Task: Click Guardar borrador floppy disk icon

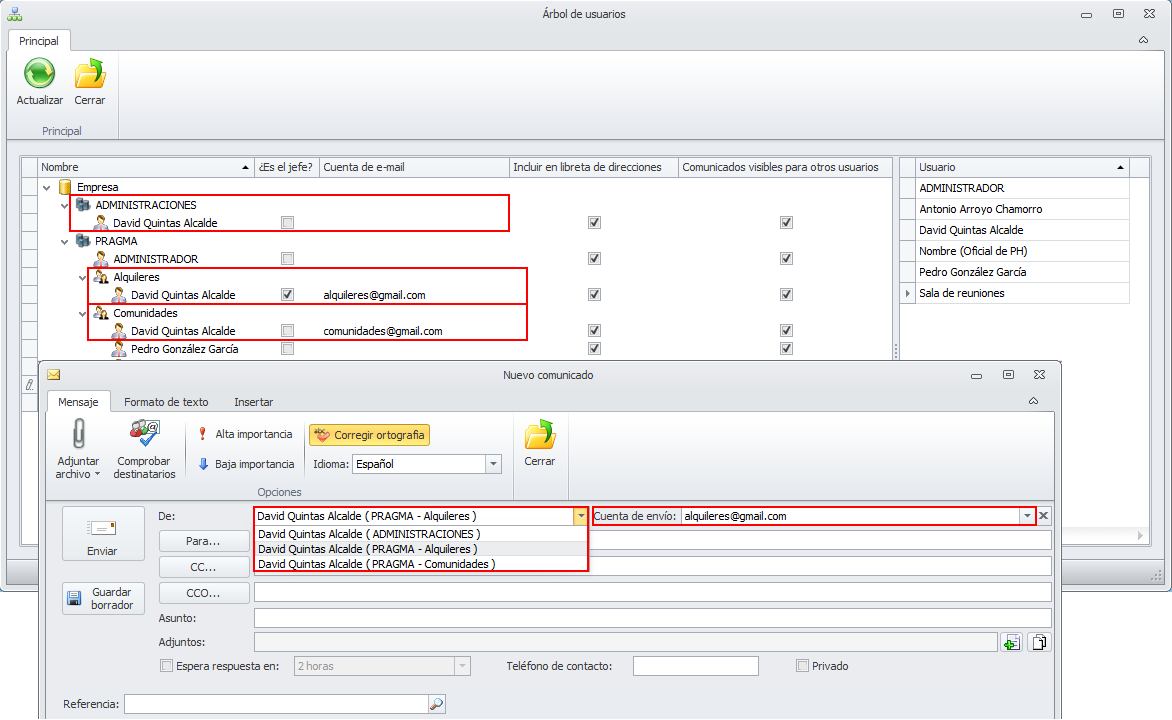Action: [x=74, y=598]
